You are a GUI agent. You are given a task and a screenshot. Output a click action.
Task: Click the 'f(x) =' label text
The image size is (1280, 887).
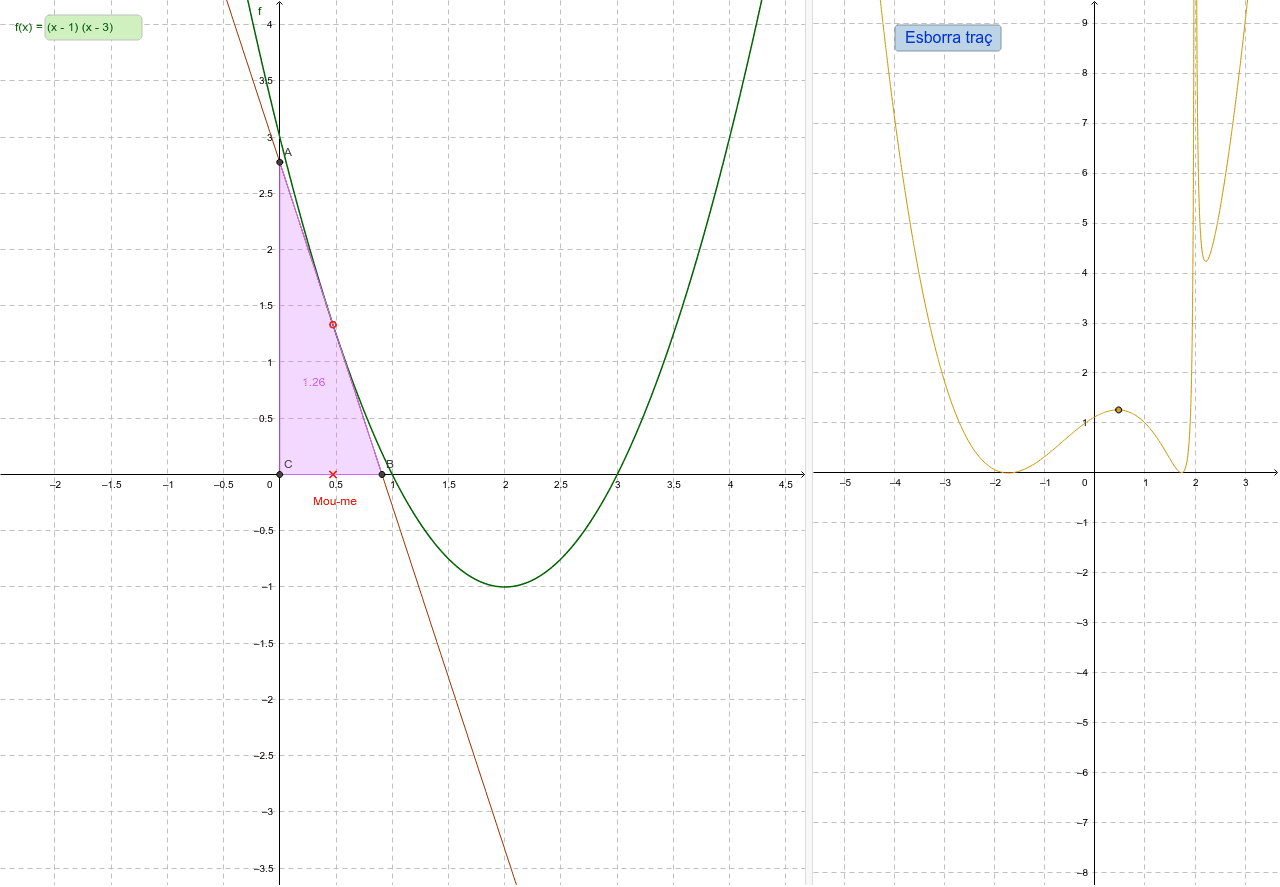coord(28,27)
